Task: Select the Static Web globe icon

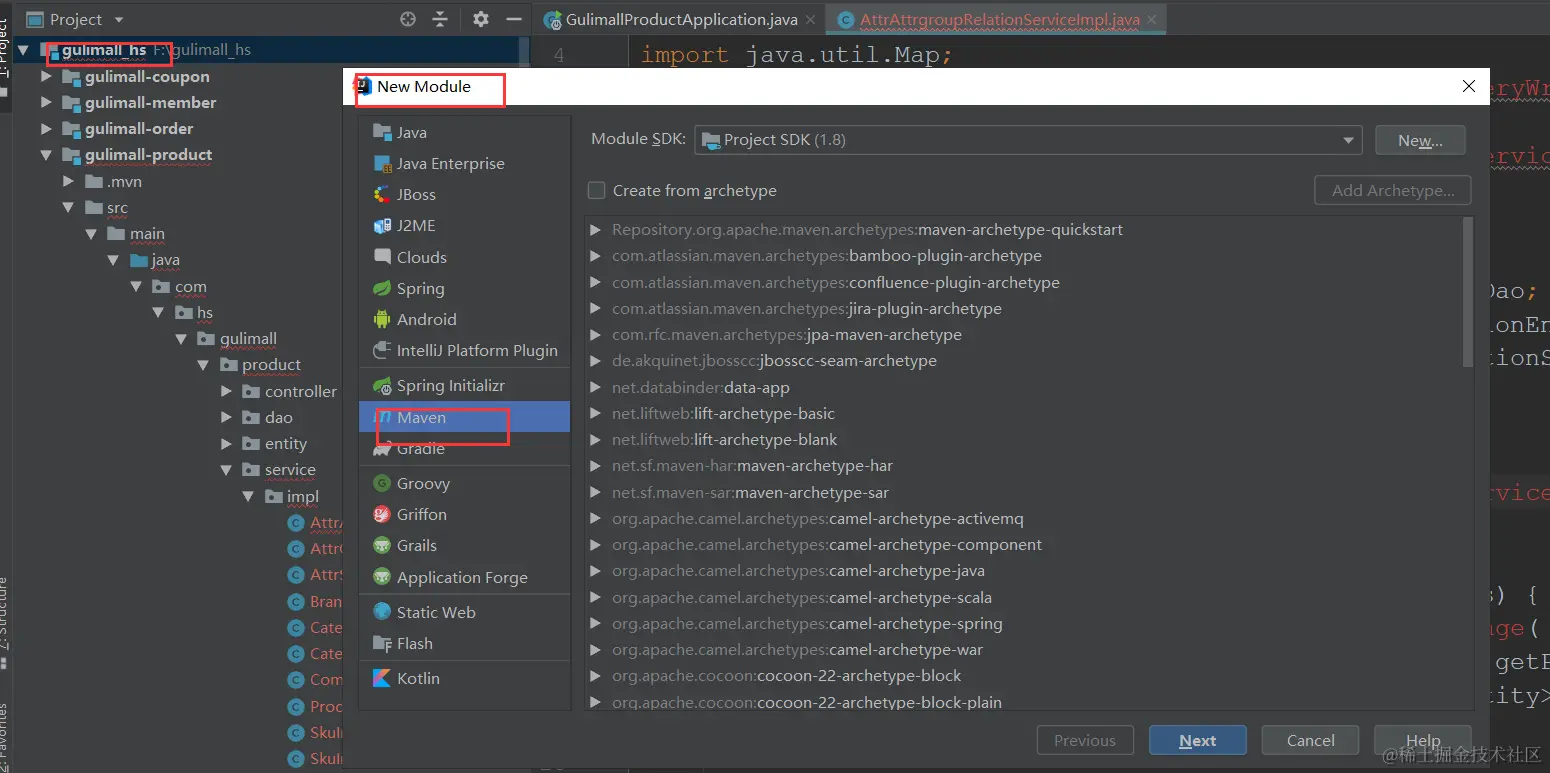Action: coord(381,612)
